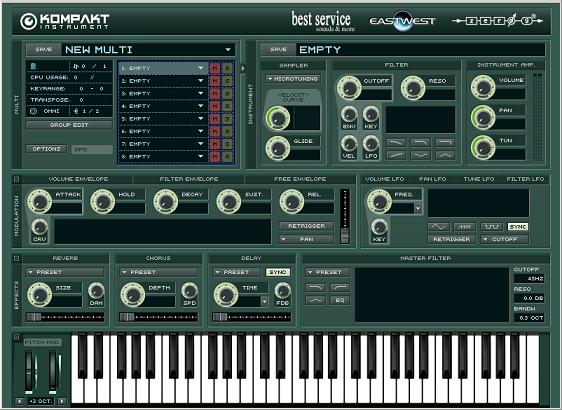Click the Options button
This screenshot has height=410, width=562.
[47, 149]
